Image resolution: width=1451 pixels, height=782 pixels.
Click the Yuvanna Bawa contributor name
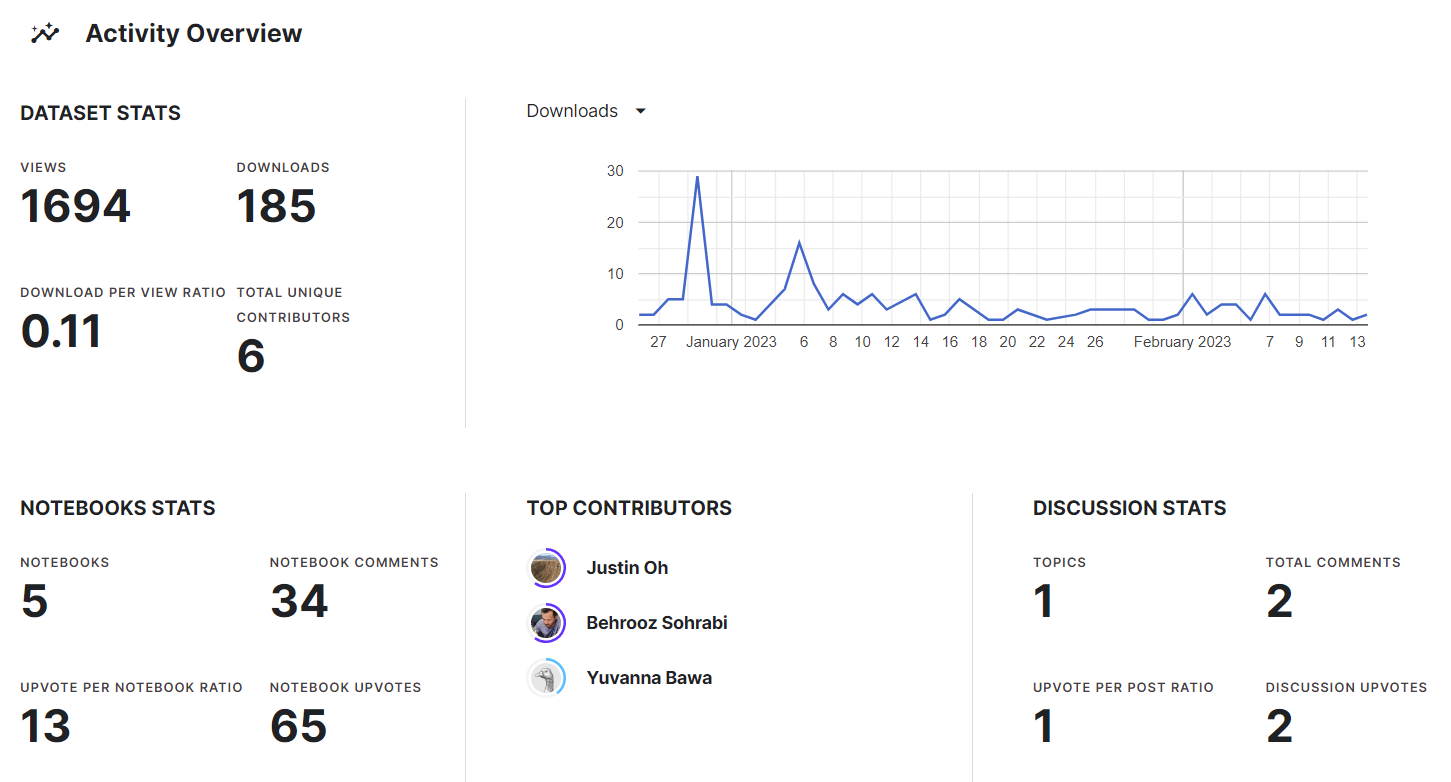(649, 678)
